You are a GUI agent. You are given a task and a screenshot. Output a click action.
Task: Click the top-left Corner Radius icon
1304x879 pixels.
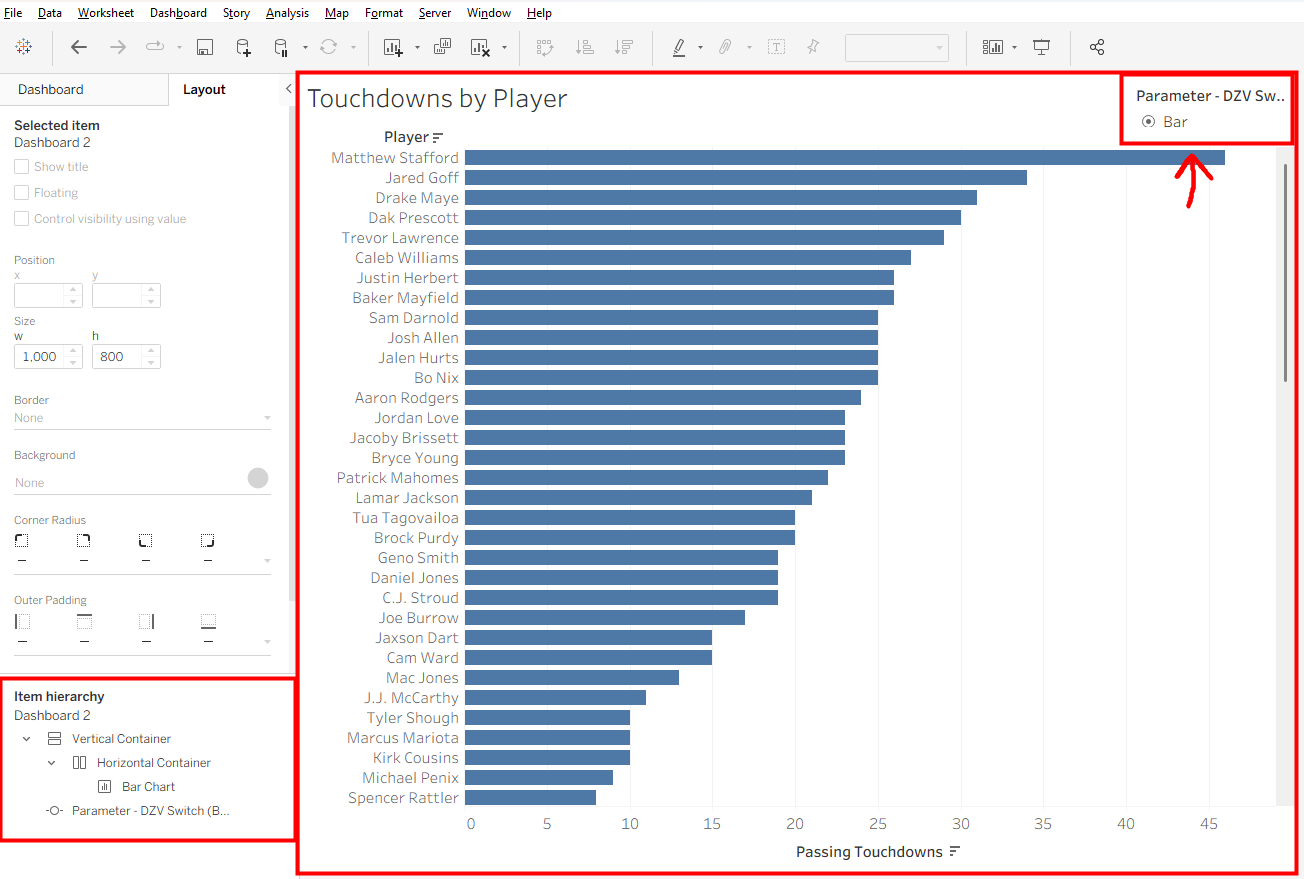(x=21, y=540)
